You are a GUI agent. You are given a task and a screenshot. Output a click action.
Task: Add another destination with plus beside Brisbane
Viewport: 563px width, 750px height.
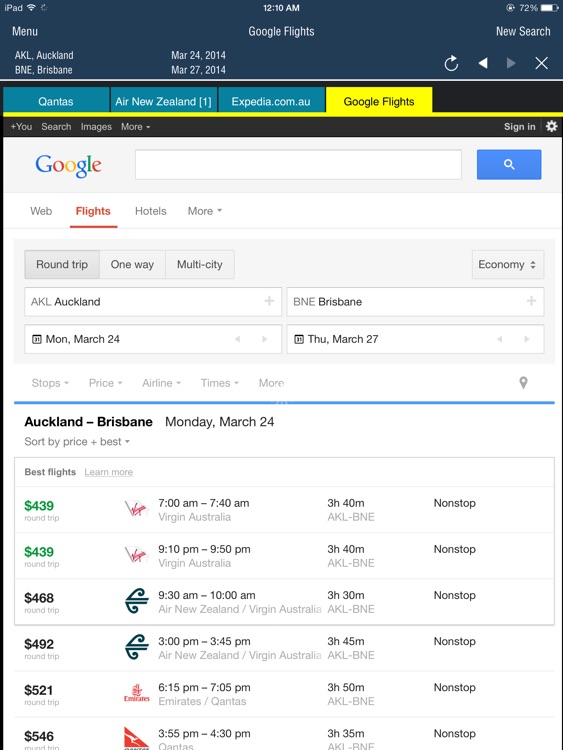click(531, 301)
